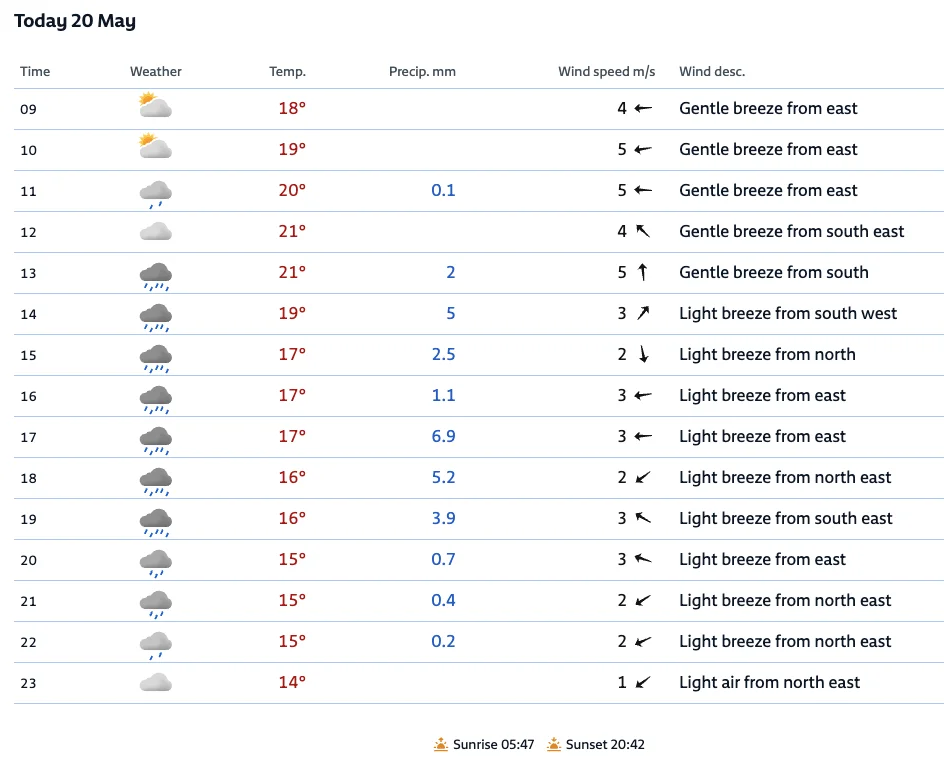Click the 6.9 precipitation value at 17
This screenshot has height=768, width=944.
tap(443, 436)
